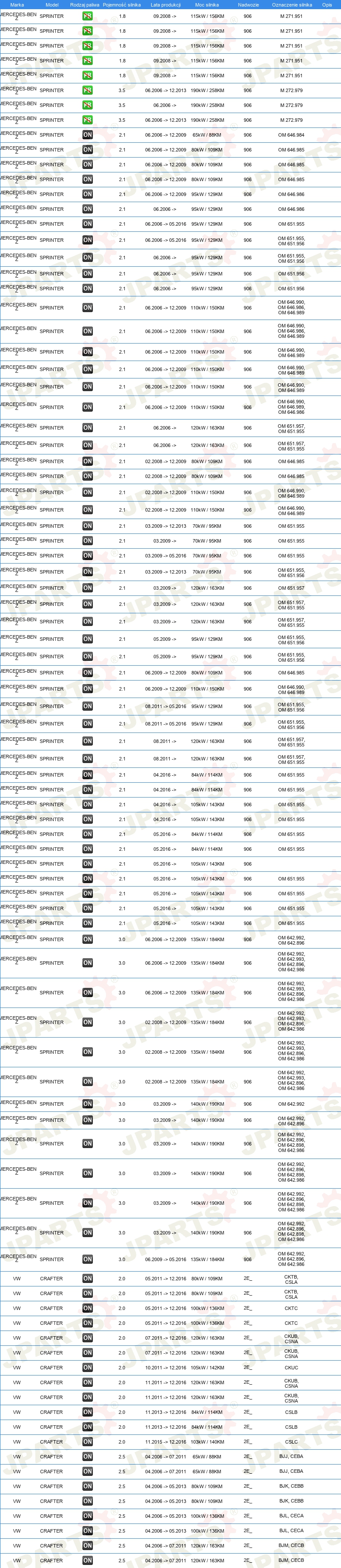Click ON icon in Crafter CKUC row

point(88,1368)
